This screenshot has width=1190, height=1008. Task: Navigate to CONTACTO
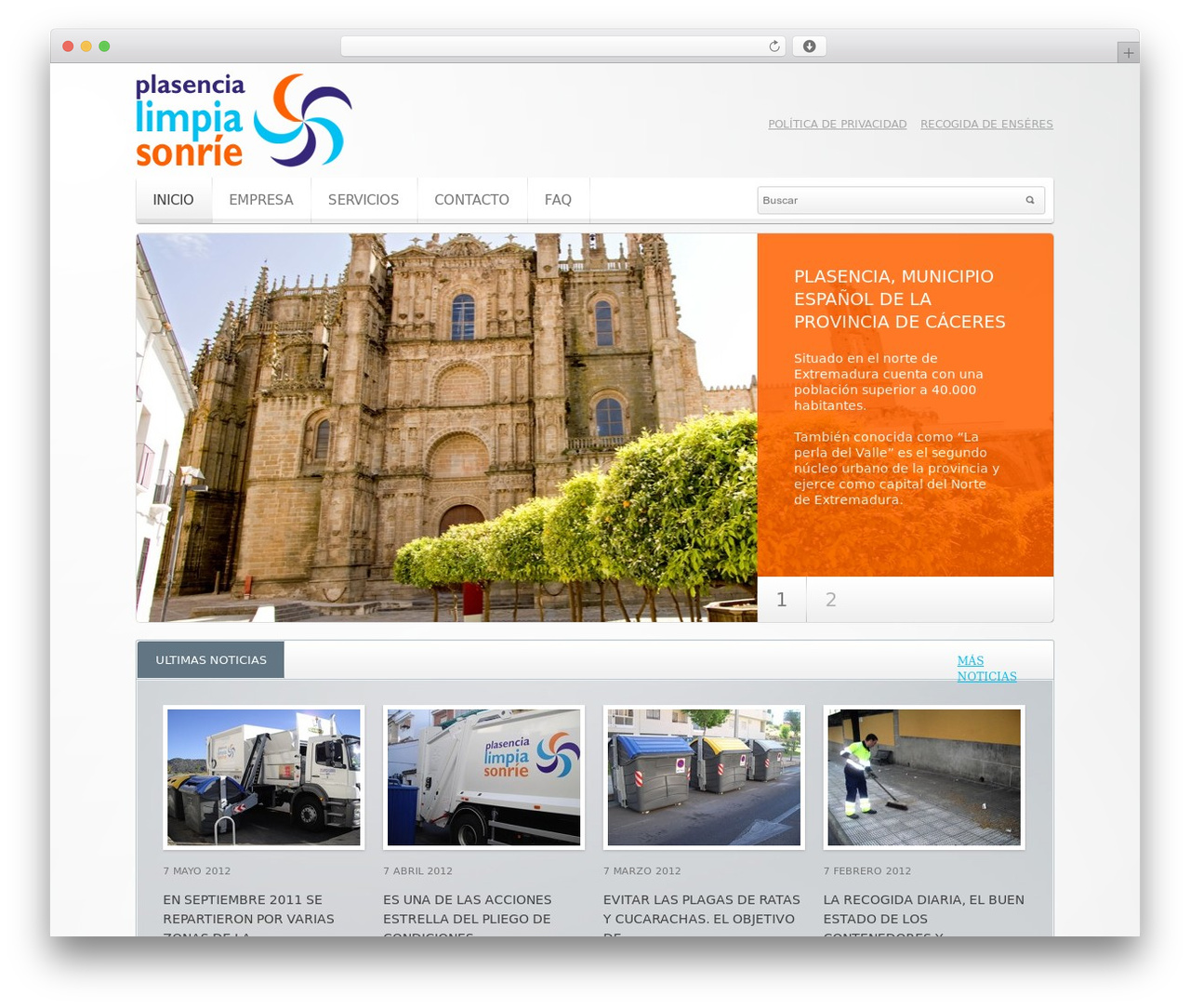tap(472, 200)
